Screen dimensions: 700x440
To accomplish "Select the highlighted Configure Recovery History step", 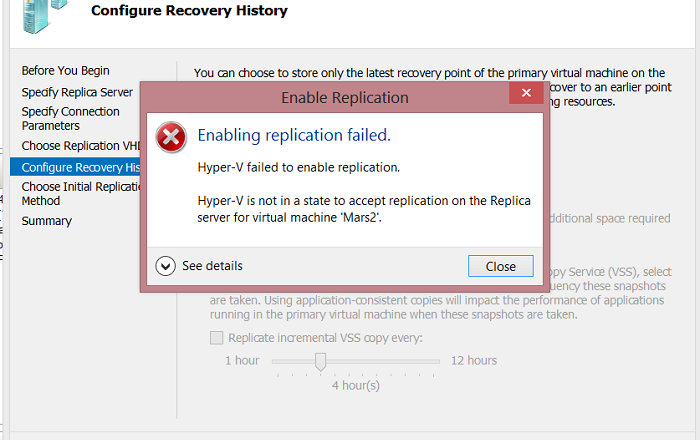I will click(80, 167).
